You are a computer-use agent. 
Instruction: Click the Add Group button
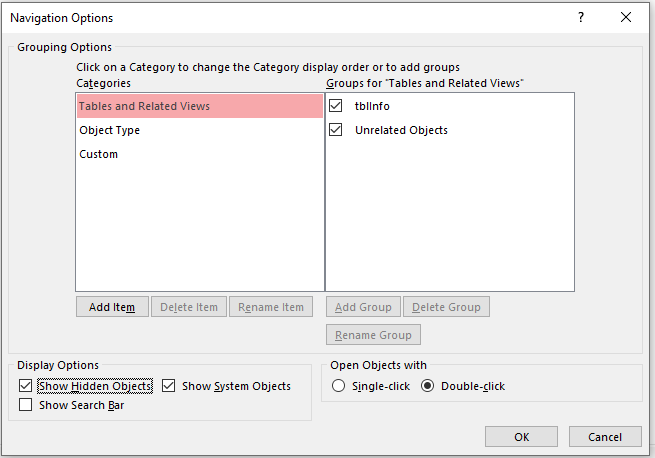pyautogui.click(x=363, y=307)
